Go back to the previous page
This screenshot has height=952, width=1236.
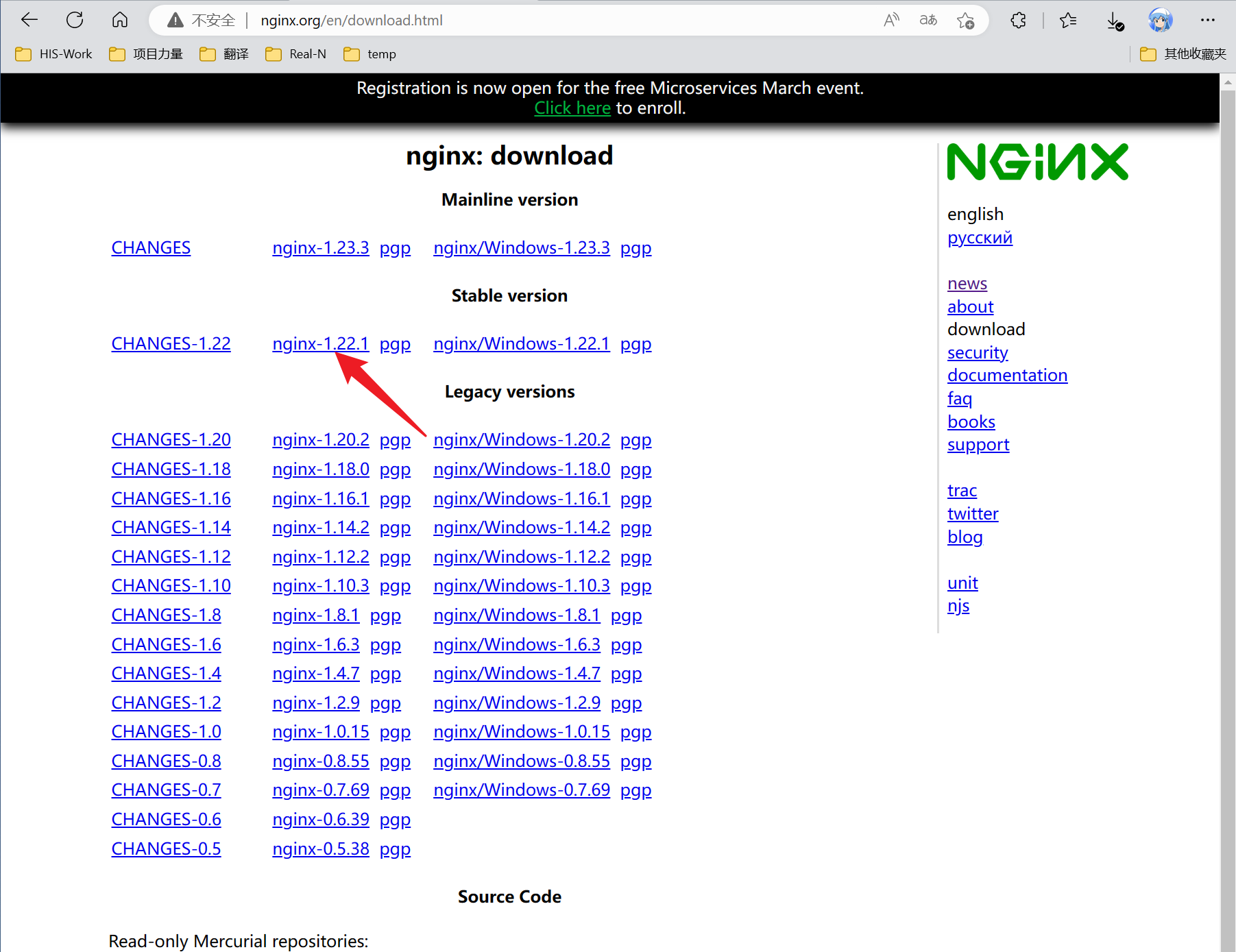coord(29,20)
